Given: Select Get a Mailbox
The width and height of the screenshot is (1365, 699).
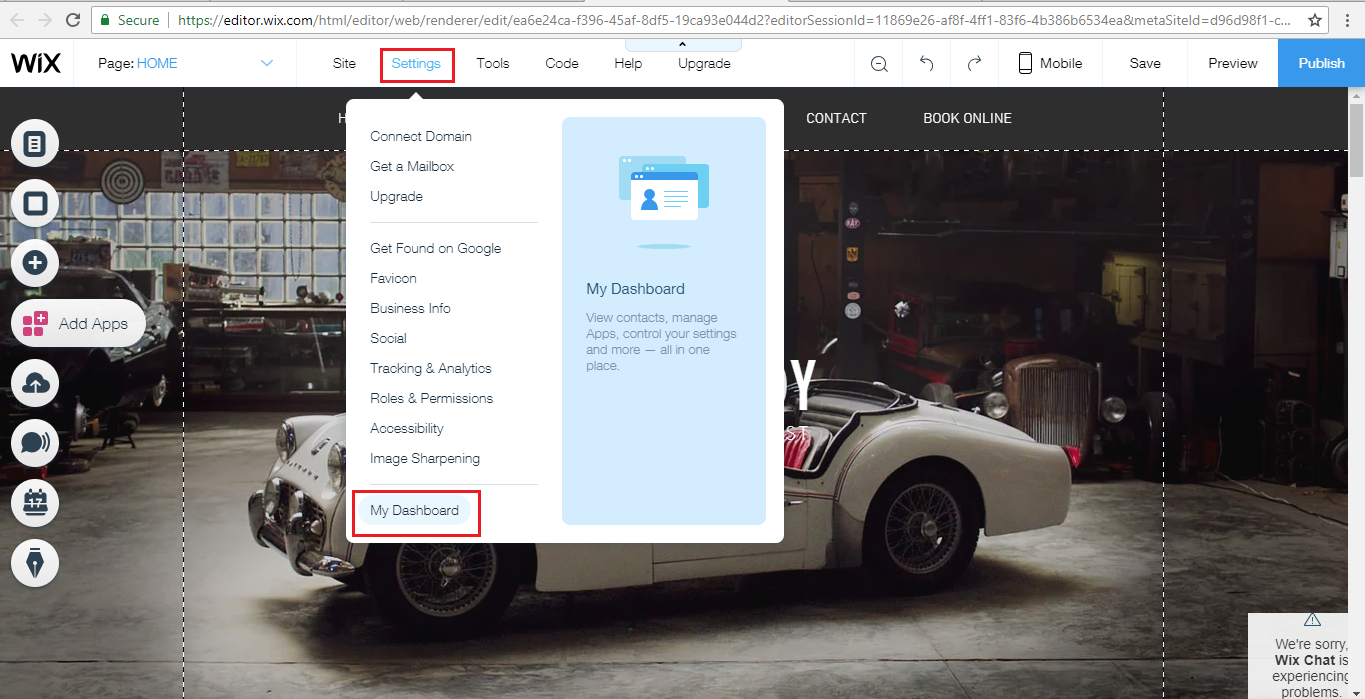Looking at the screenshot, I should coord(412,166).
